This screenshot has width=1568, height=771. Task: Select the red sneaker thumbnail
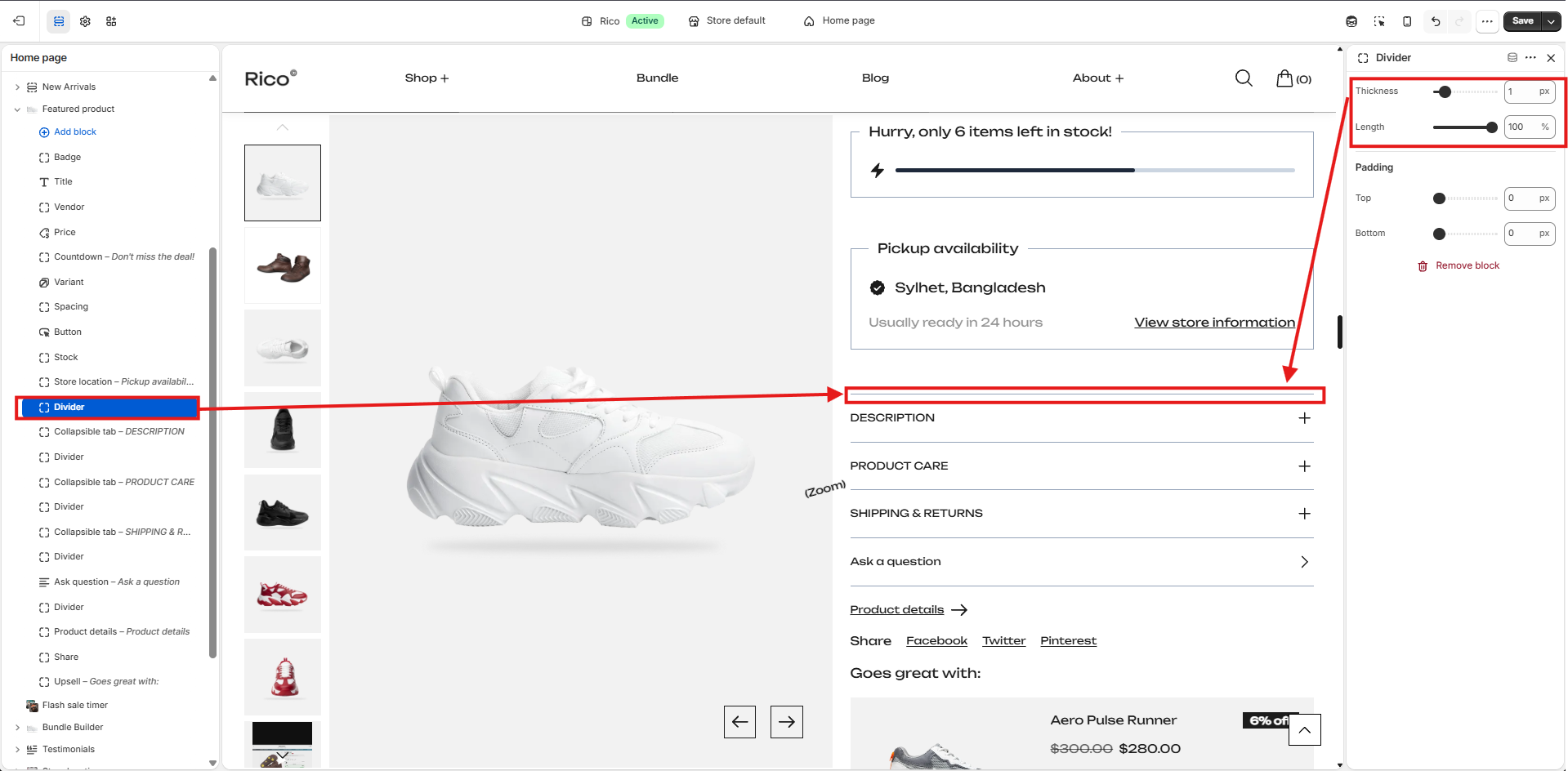coord(283,595)
